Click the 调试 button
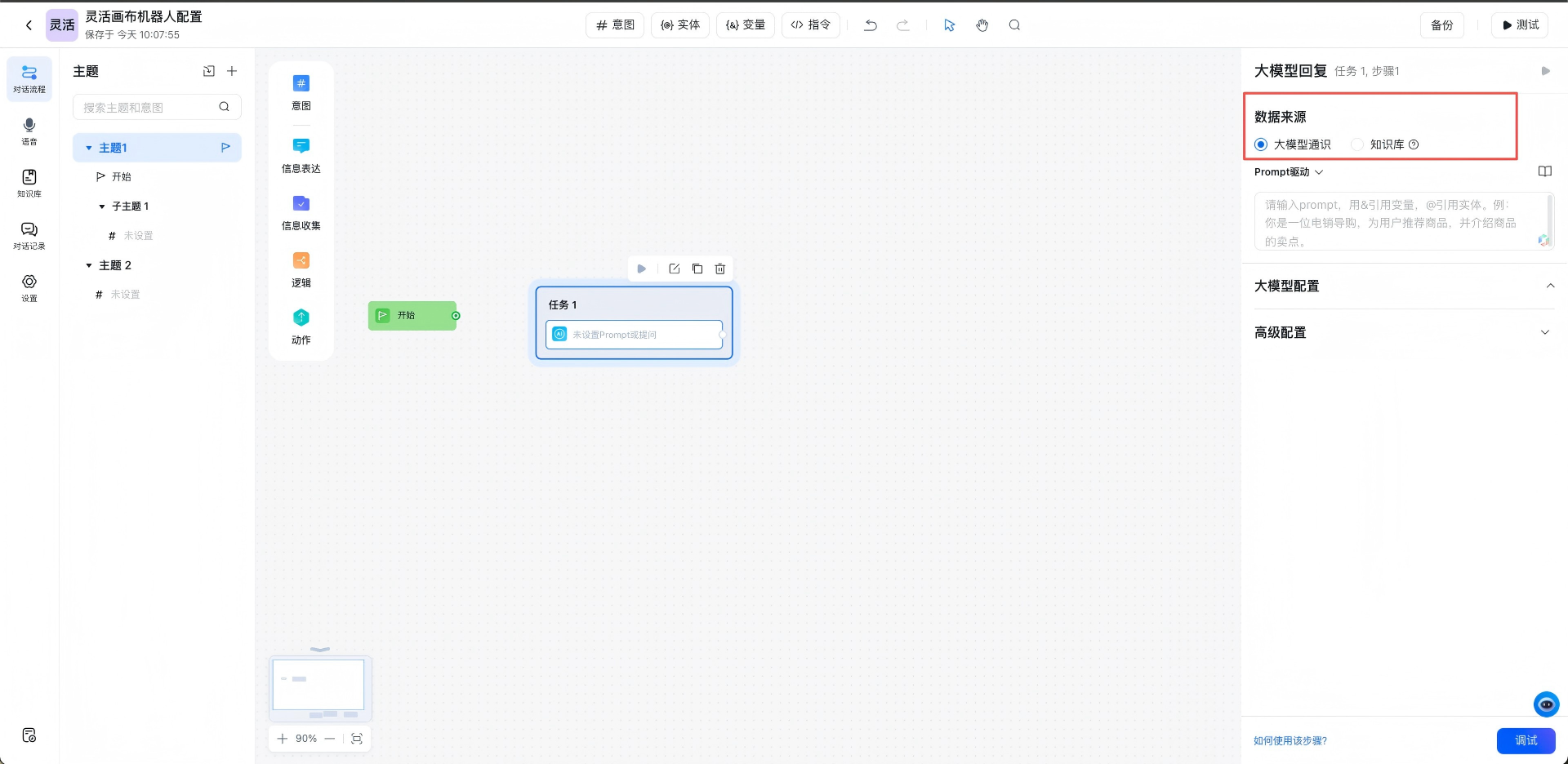 click(1526, 740)
